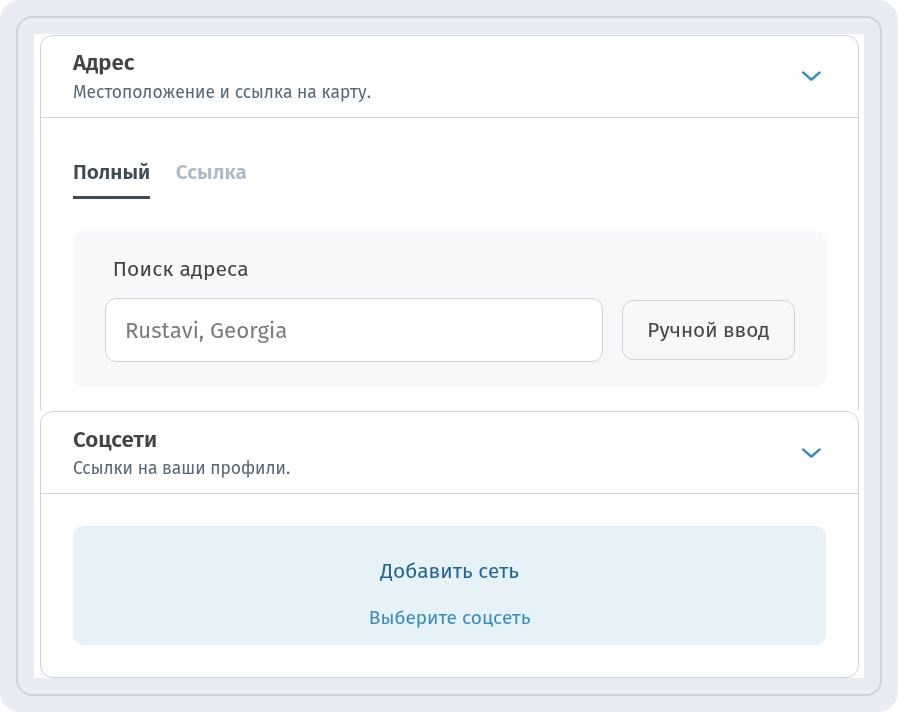This screenshot has height=712, width=898.
Task: Focus the Rustavi, Georgia address search field
Action: coord(354,330)
